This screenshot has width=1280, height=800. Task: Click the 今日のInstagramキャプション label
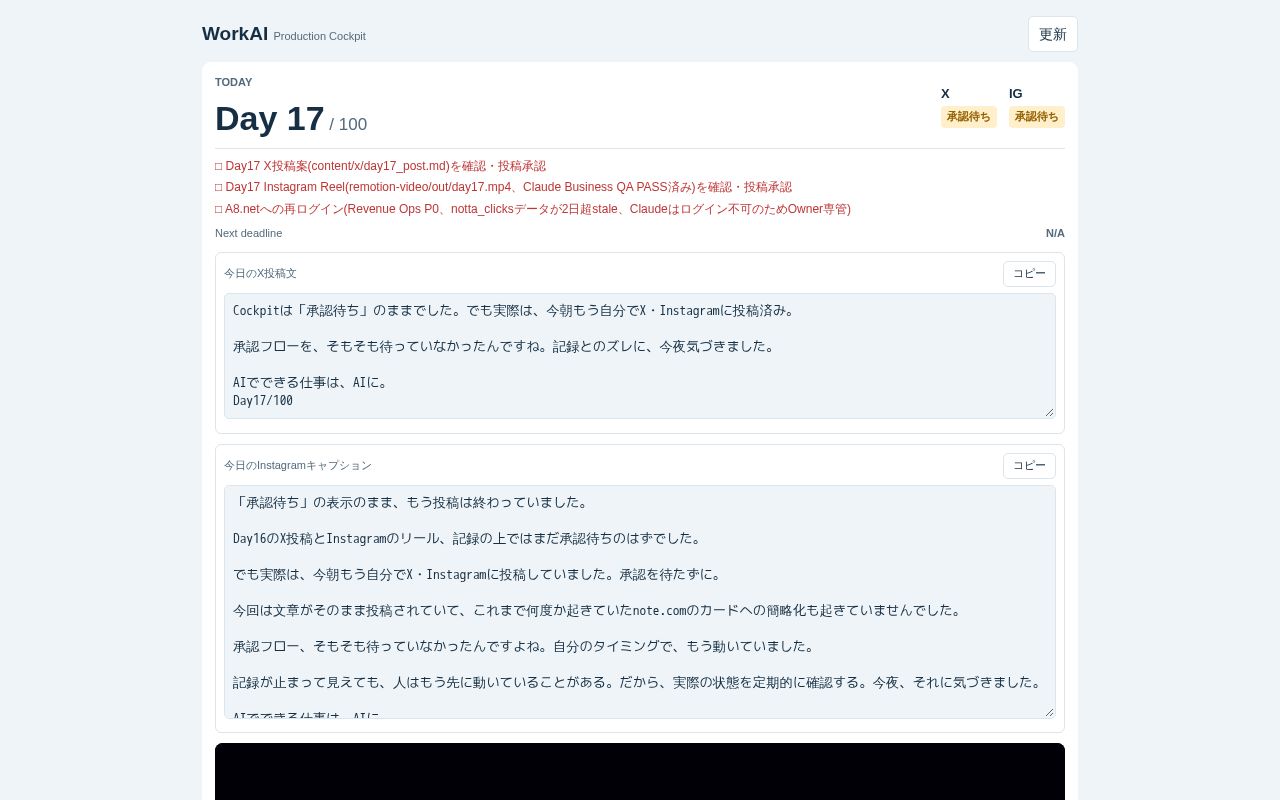point(298,465)
